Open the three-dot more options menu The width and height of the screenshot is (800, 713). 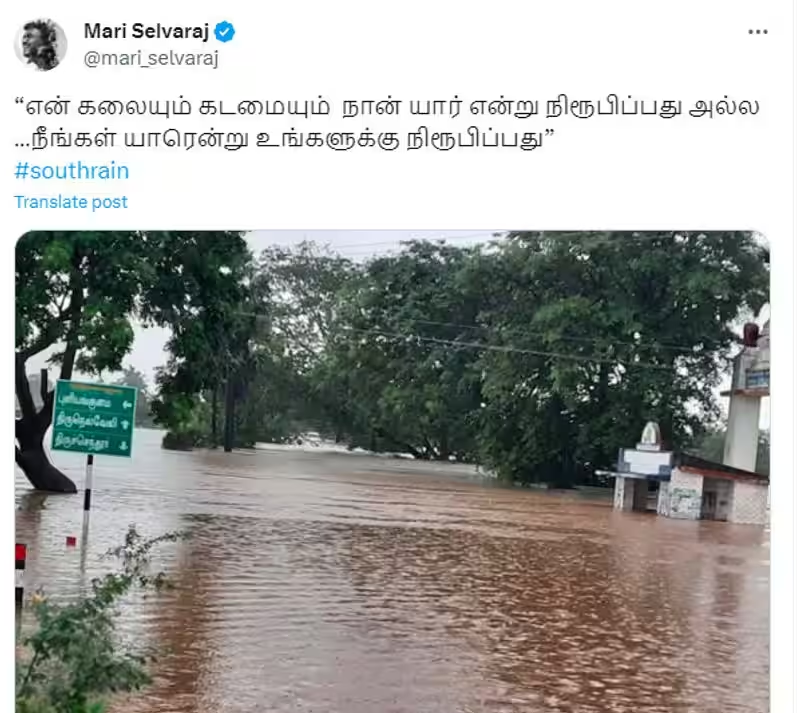[758, 32]
